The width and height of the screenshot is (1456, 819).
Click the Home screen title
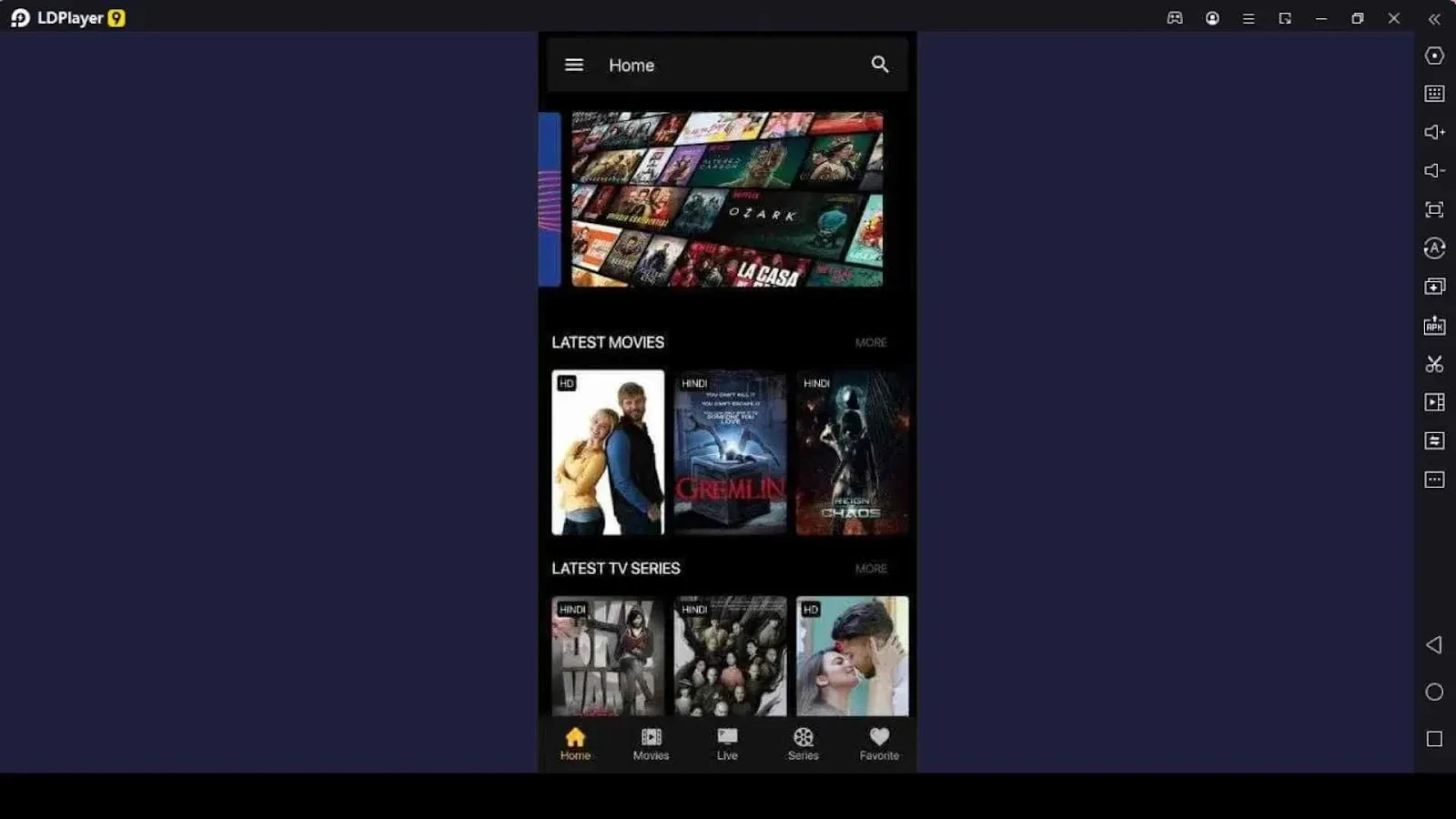[632, 66]
